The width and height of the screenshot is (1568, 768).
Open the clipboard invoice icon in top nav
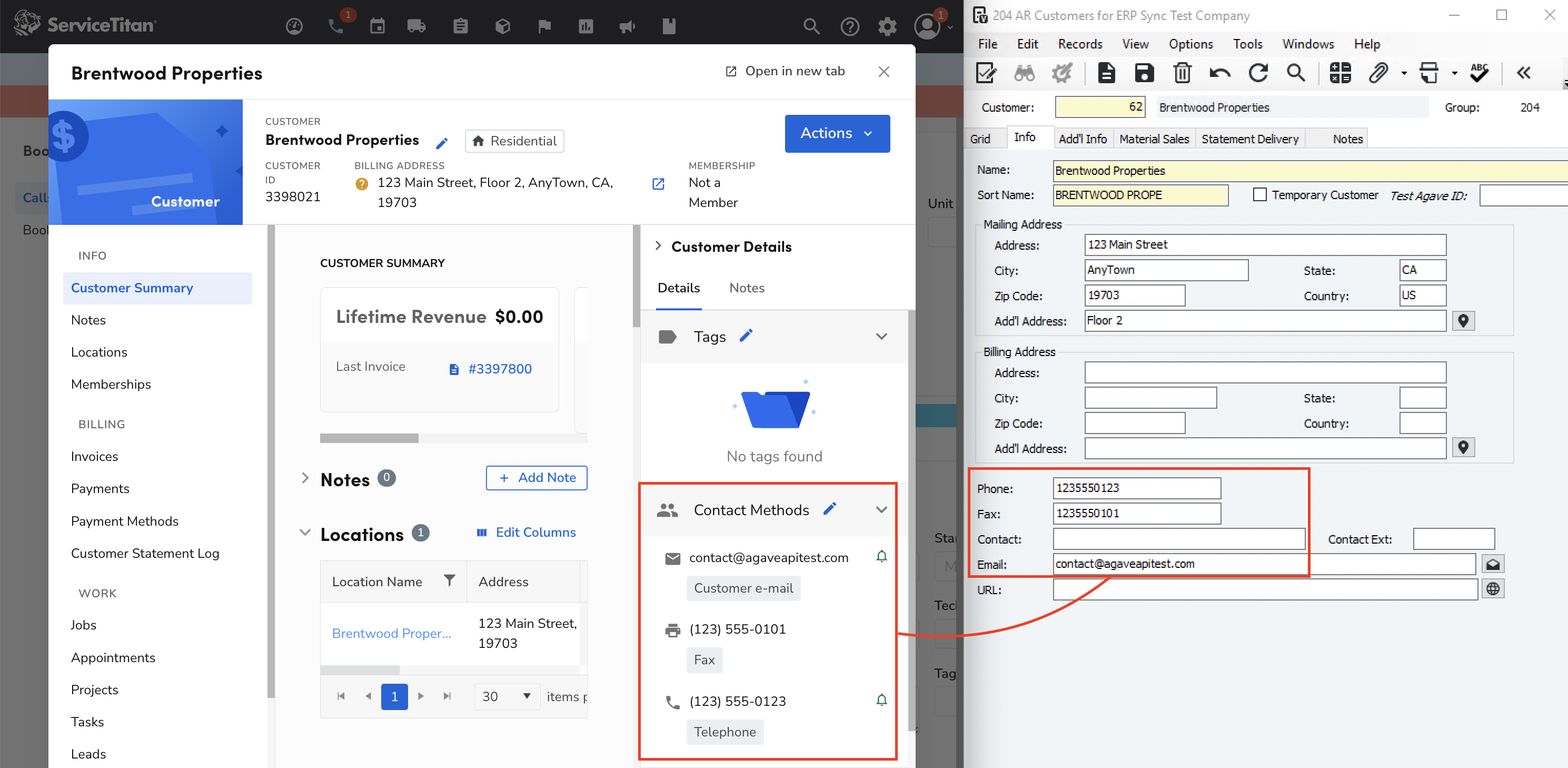461,26
